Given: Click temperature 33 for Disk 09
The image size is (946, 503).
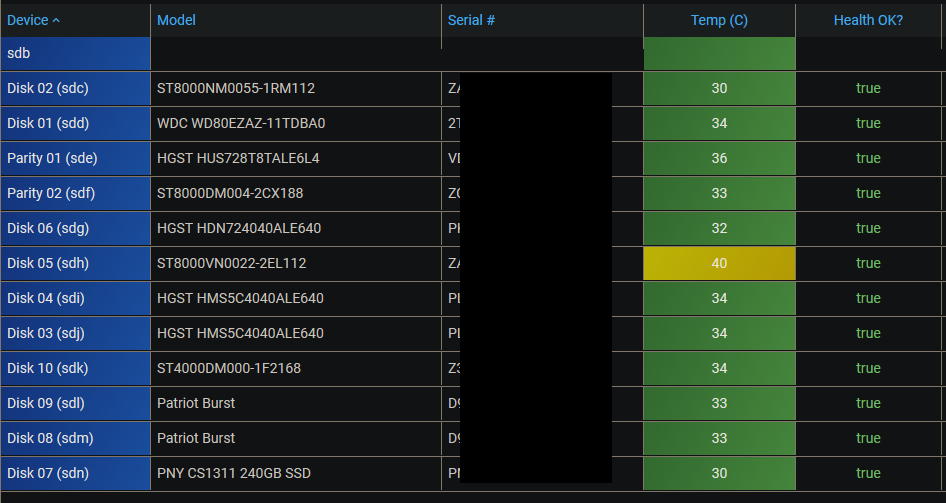Looking at the screenshot, I should (x=719, y=403).
